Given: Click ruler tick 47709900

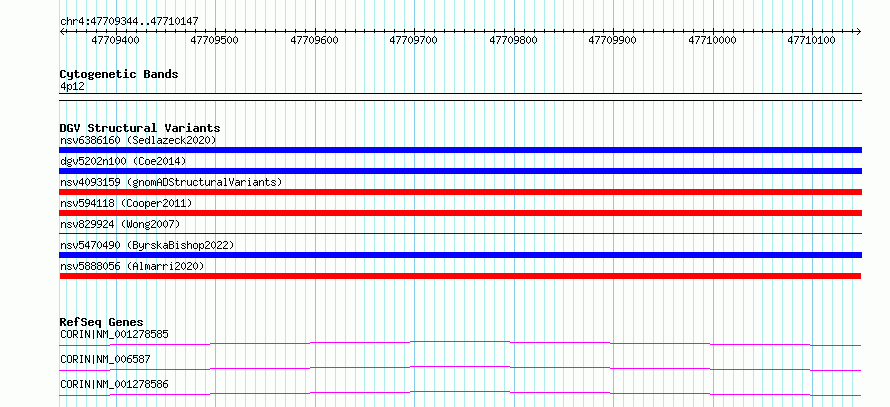Looking at the screenshot, I should coord(612,40).
